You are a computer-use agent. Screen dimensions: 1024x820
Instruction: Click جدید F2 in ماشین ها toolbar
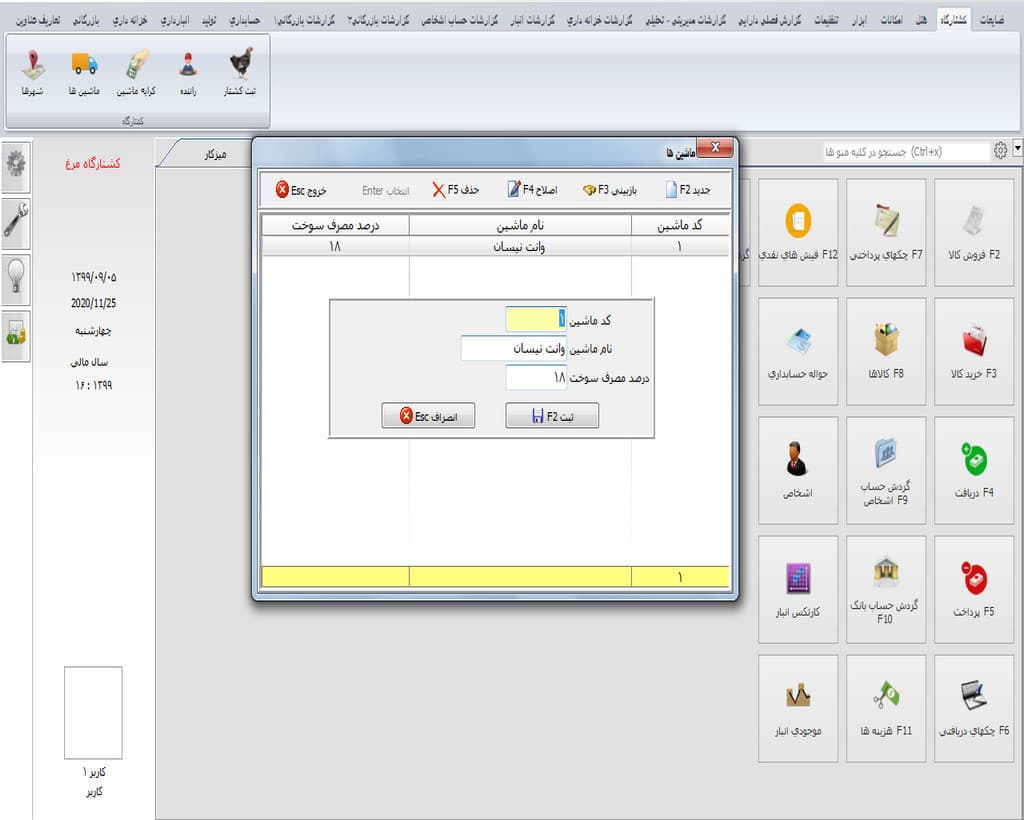[688, 189]
